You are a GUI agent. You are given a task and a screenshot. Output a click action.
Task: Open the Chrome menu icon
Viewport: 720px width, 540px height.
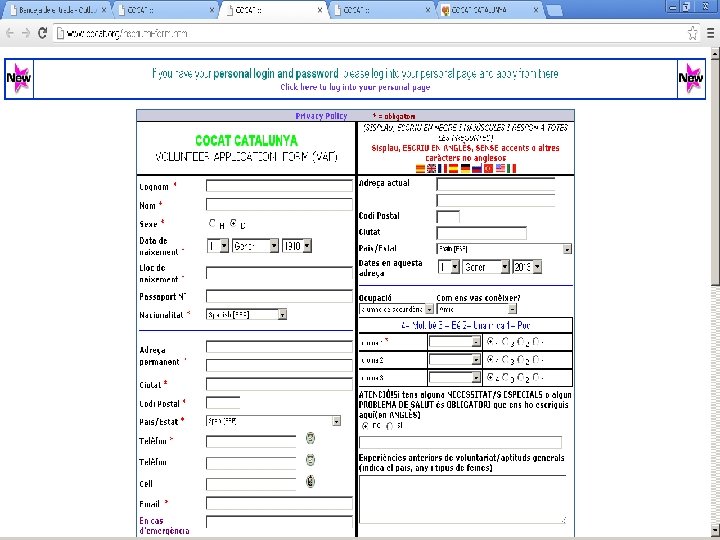pos(710,33)
